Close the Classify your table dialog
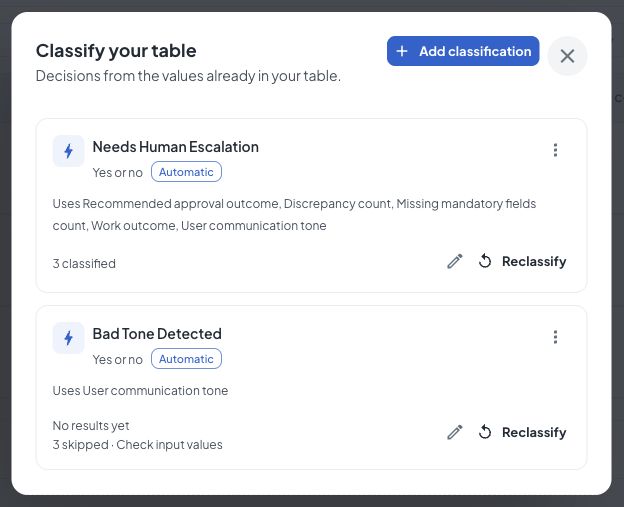This screenshot has width=624, height=507. click(567, 56)
